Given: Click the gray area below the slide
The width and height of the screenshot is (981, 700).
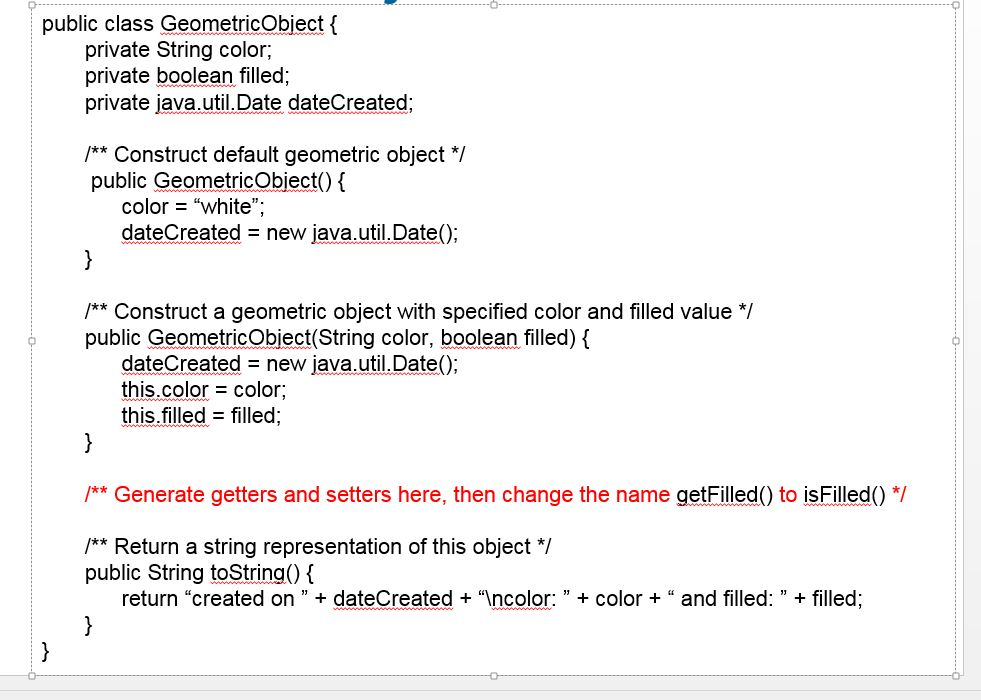Looking at the screenshot, I should (x=490, y=694).
